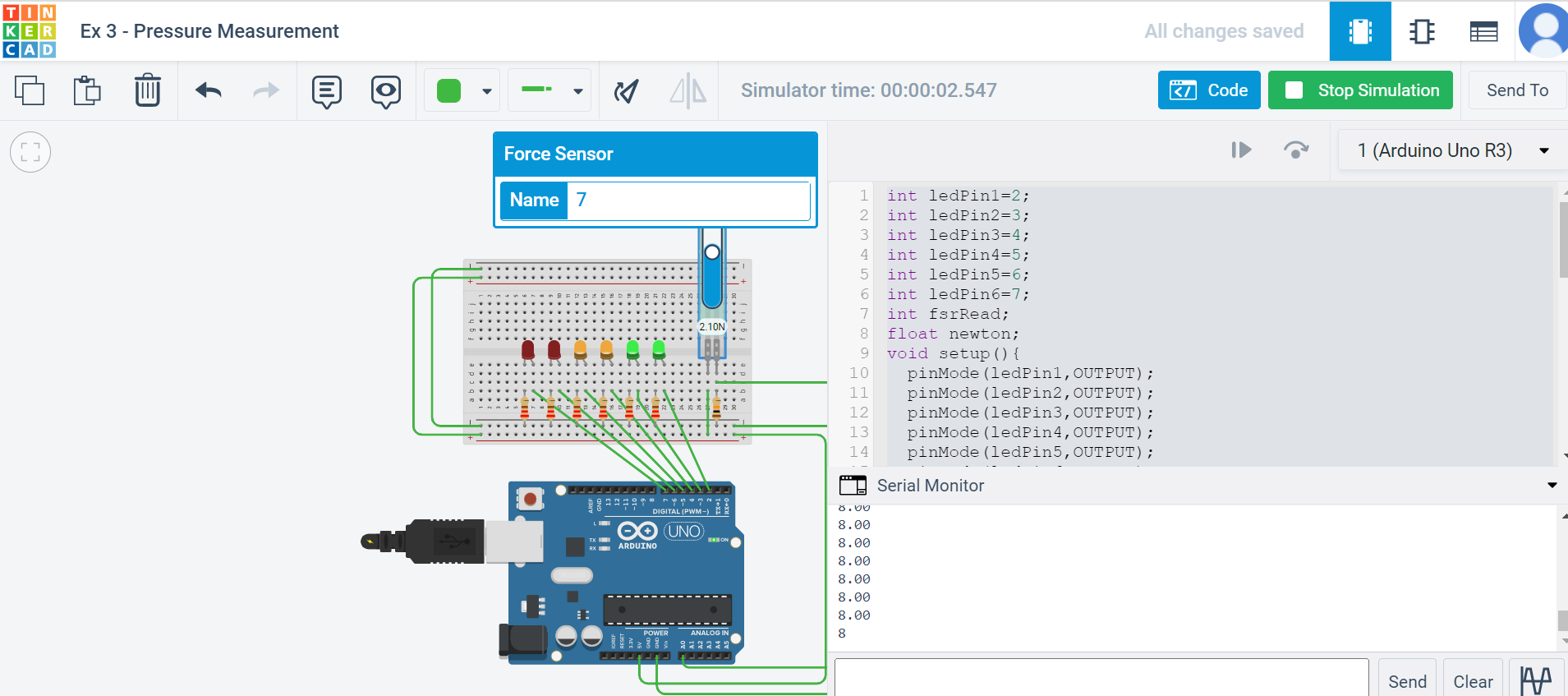Click the Serial Monitor label
Viewport: 1568px width, 696px height.
point(930,486)
